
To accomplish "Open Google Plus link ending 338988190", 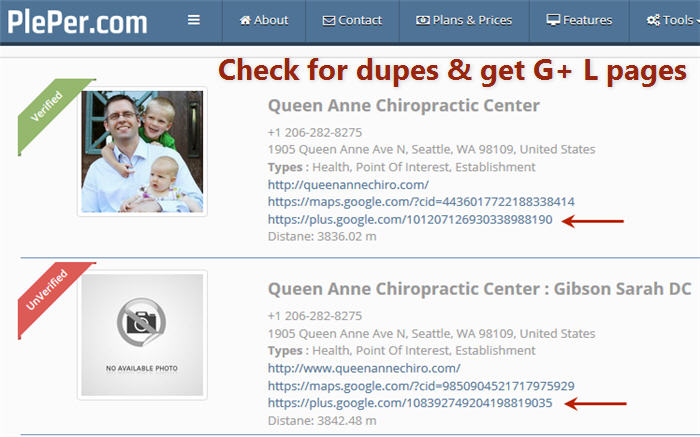I will (x=410, y=220).
